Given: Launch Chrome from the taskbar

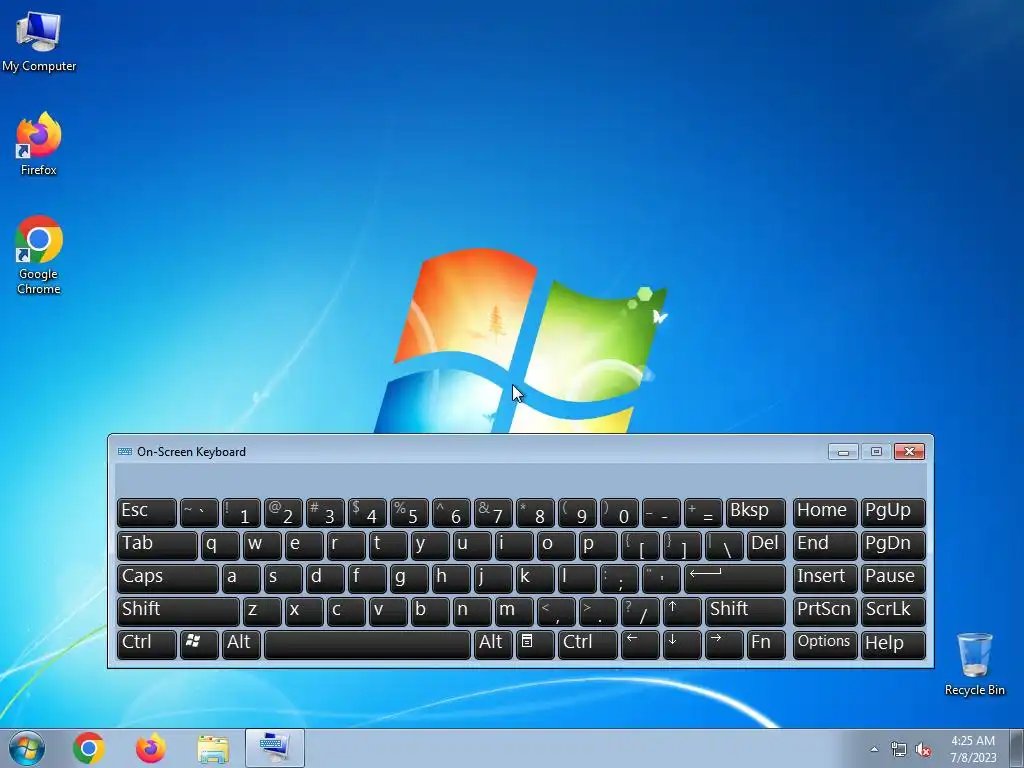Looking at the screenshot, I should (89, 748).
